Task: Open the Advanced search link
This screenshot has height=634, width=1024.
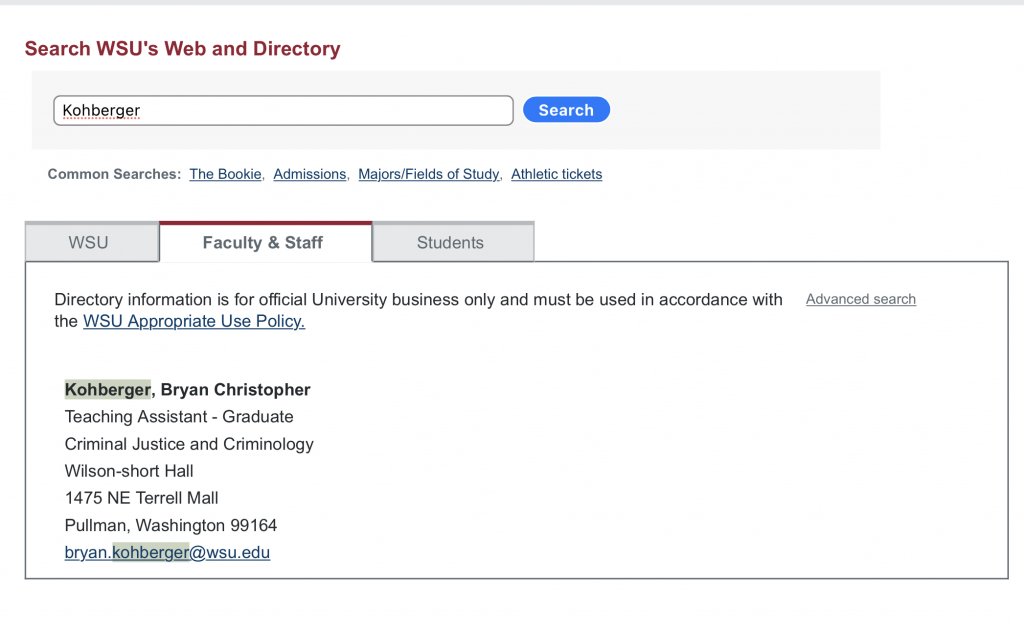Action: (860, 299)
